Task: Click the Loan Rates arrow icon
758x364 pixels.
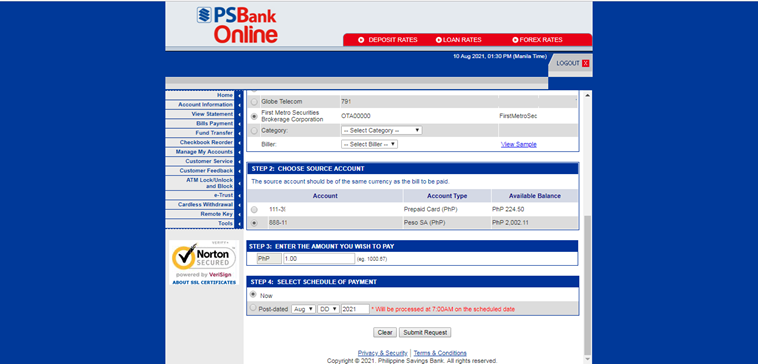Action: click(x=438, y=40)
